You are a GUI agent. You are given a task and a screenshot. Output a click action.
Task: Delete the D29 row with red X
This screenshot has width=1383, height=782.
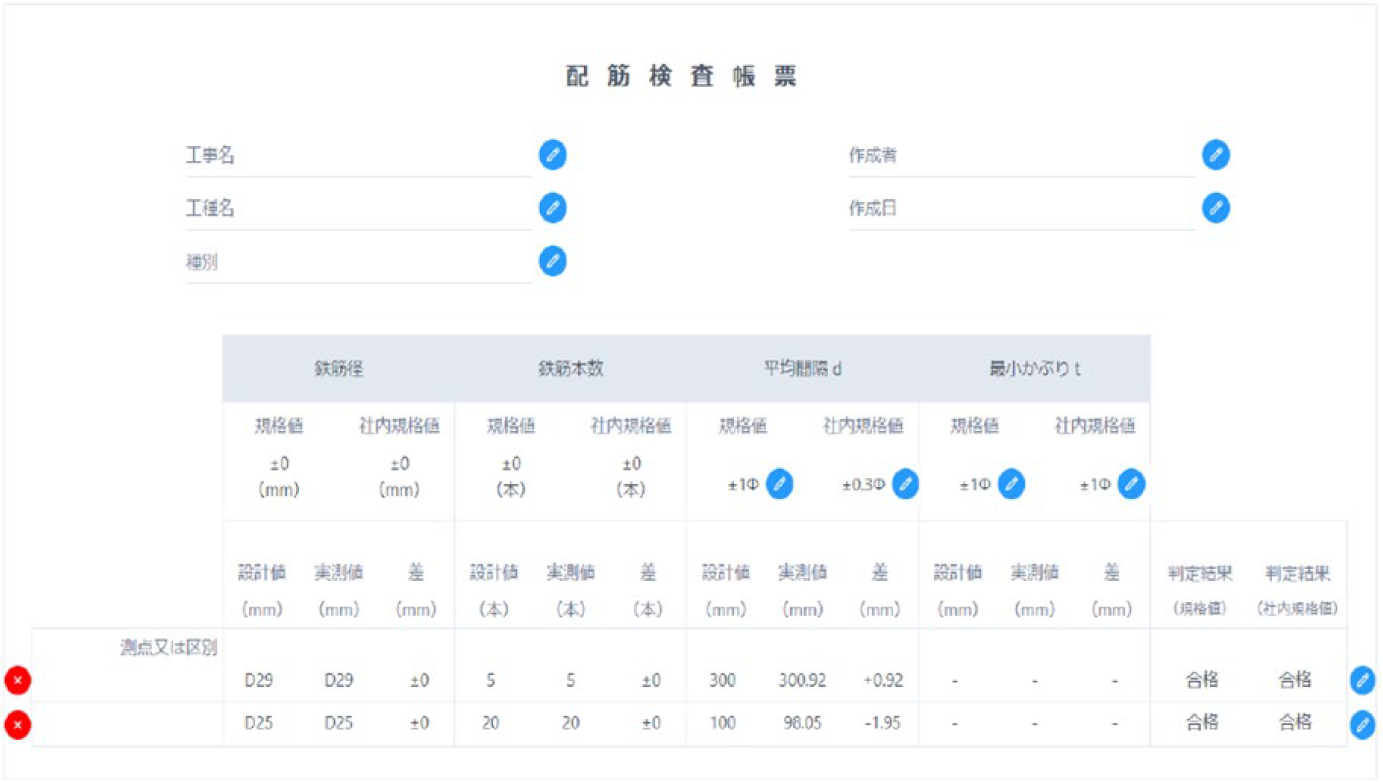(17, 681)
